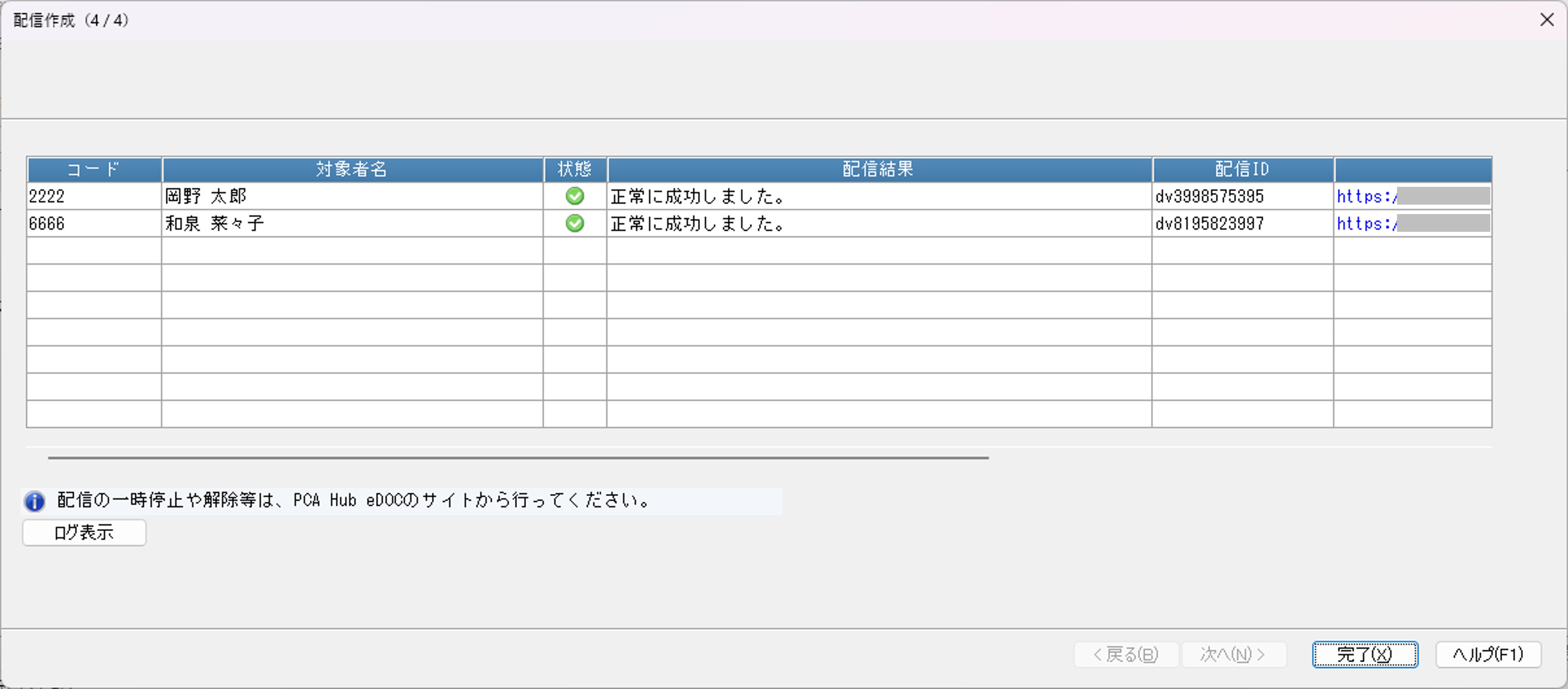Click the 対象者名 column header

352,169
